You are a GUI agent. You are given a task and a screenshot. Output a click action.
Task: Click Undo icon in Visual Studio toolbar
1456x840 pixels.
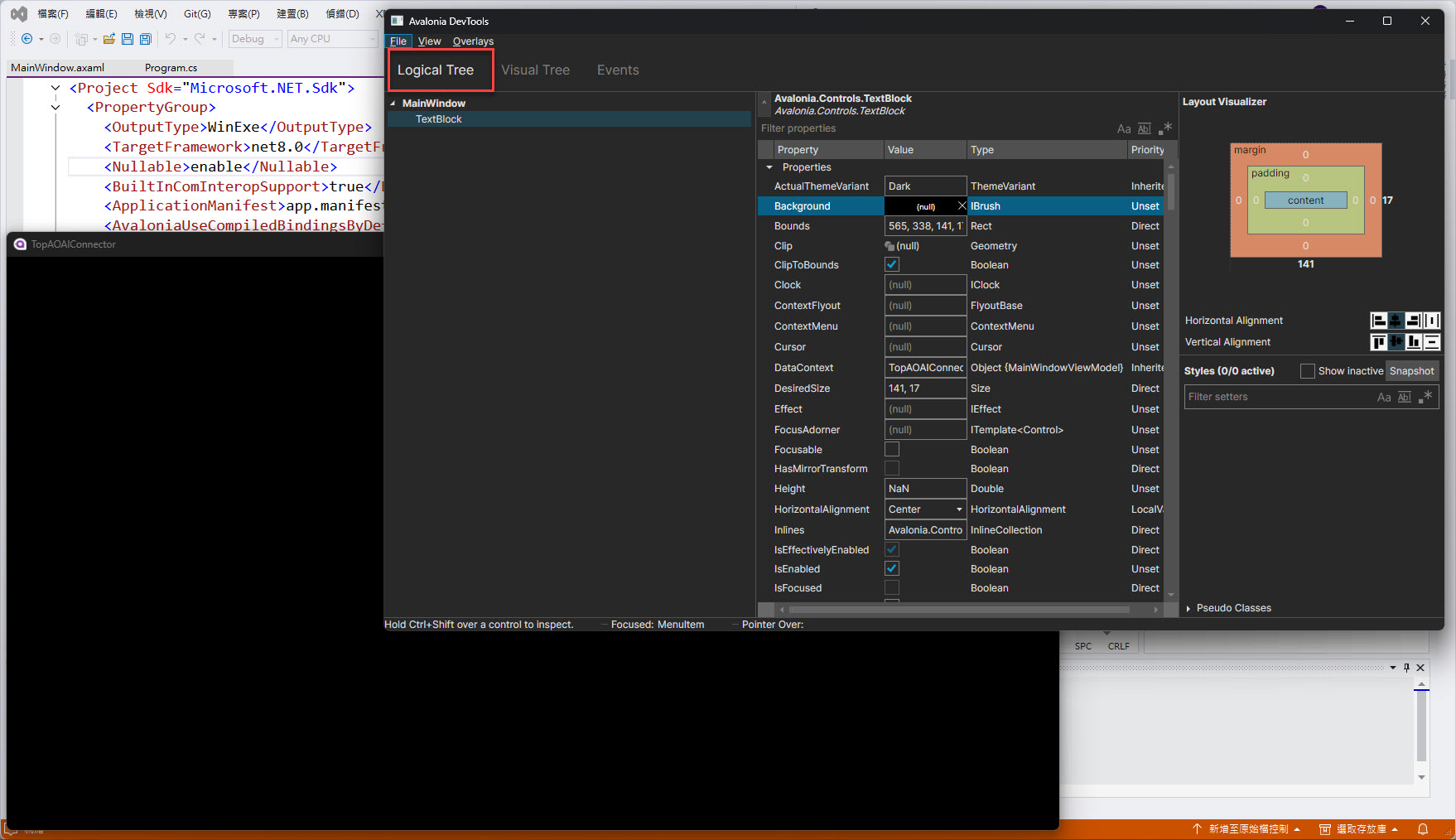tap(170, 39)
